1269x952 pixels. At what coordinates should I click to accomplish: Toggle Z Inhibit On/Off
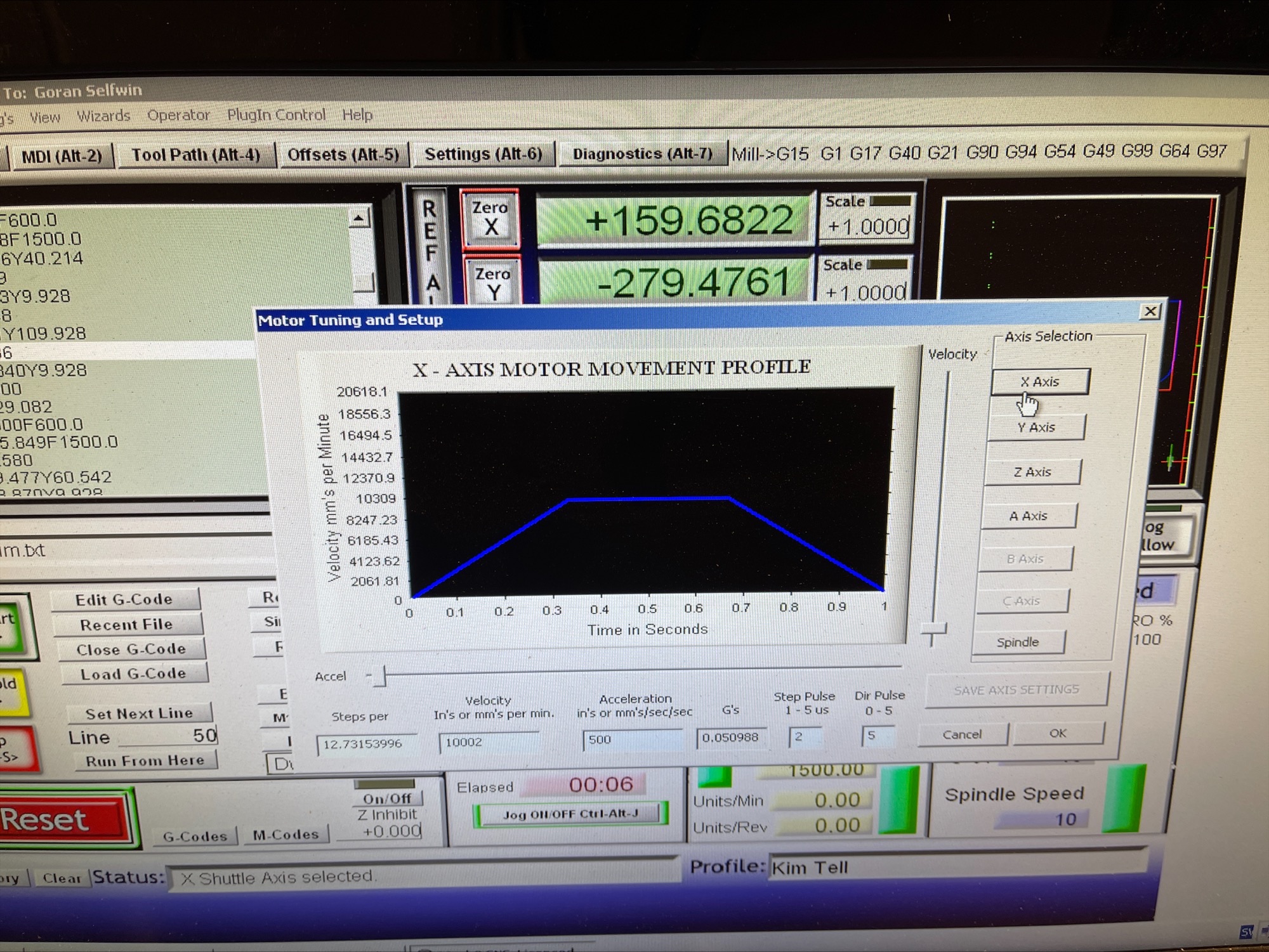coord(386,798)
